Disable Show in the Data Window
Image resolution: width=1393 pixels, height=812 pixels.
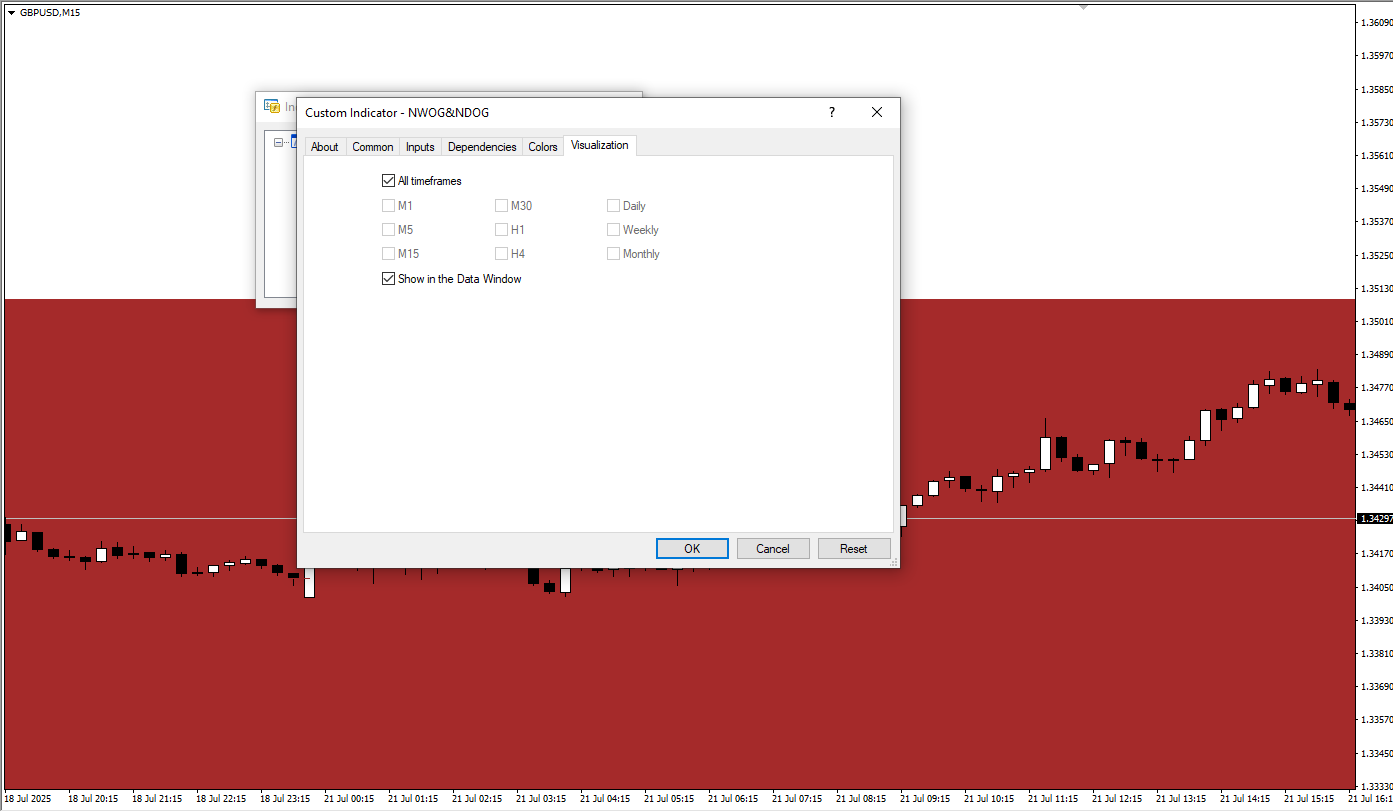(x=388, y=279)
